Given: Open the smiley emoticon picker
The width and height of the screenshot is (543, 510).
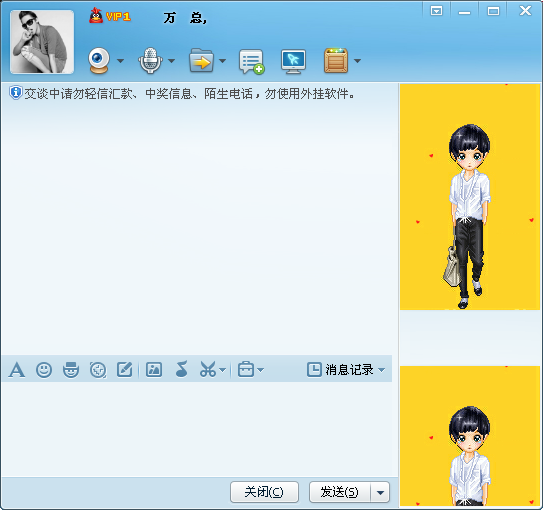Looking at the screenshot, I should pos(44,370).
